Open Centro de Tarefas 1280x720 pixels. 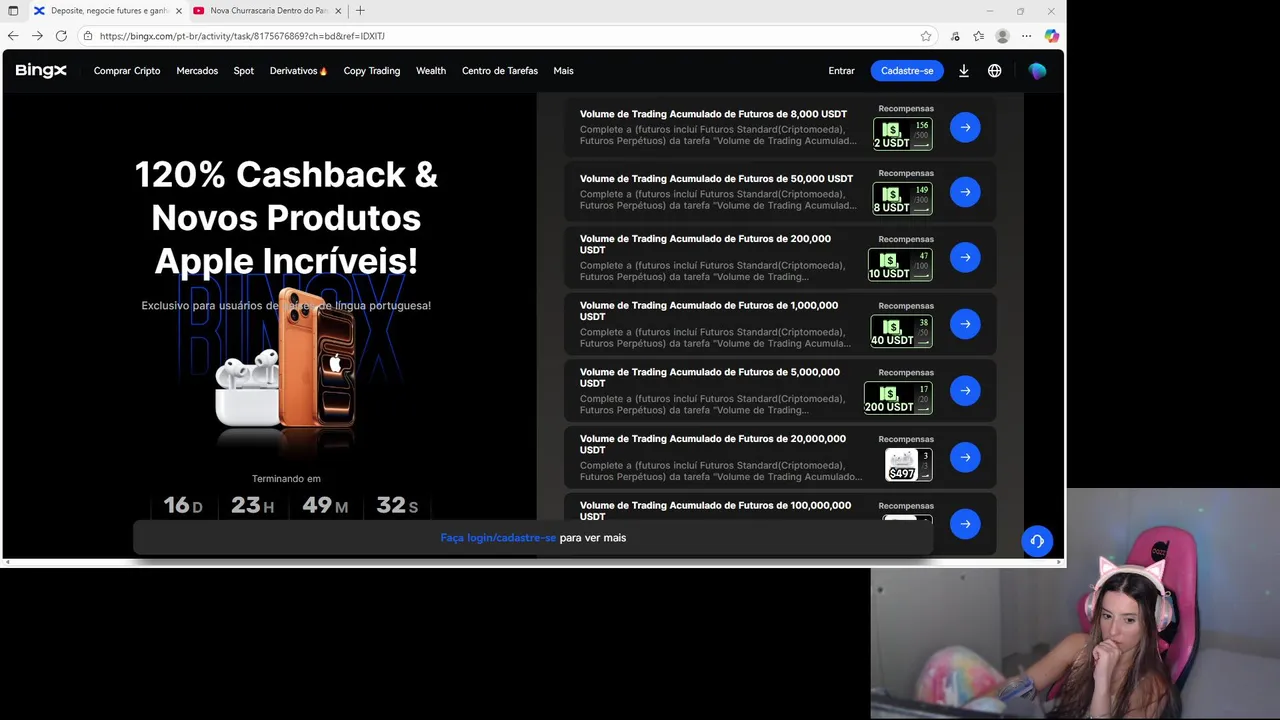[500, 71]
